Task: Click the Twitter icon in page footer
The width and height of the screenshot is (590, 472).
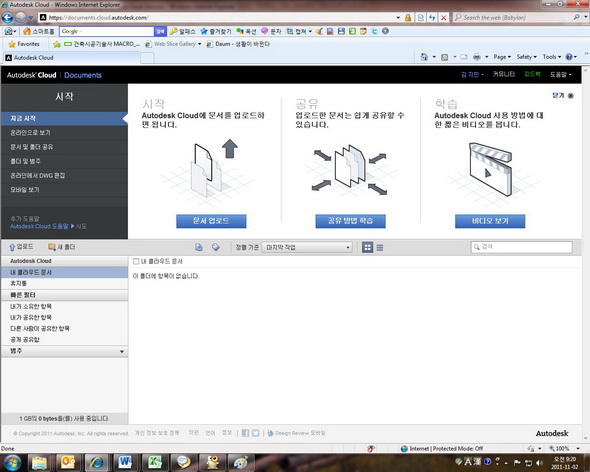Action: point(255,433)
